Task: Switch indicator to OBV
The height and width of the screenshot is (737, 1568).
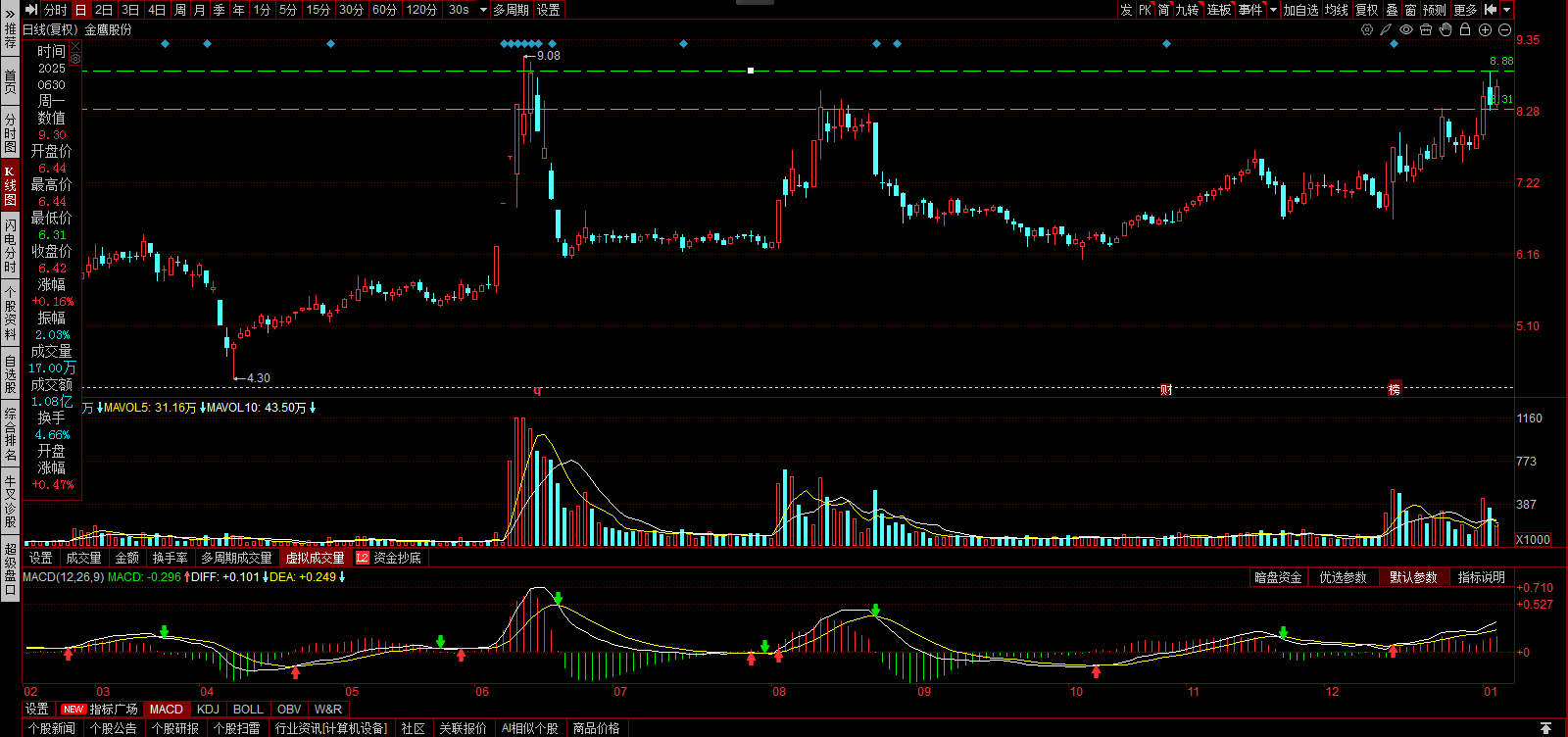Action: coord(289,709)
